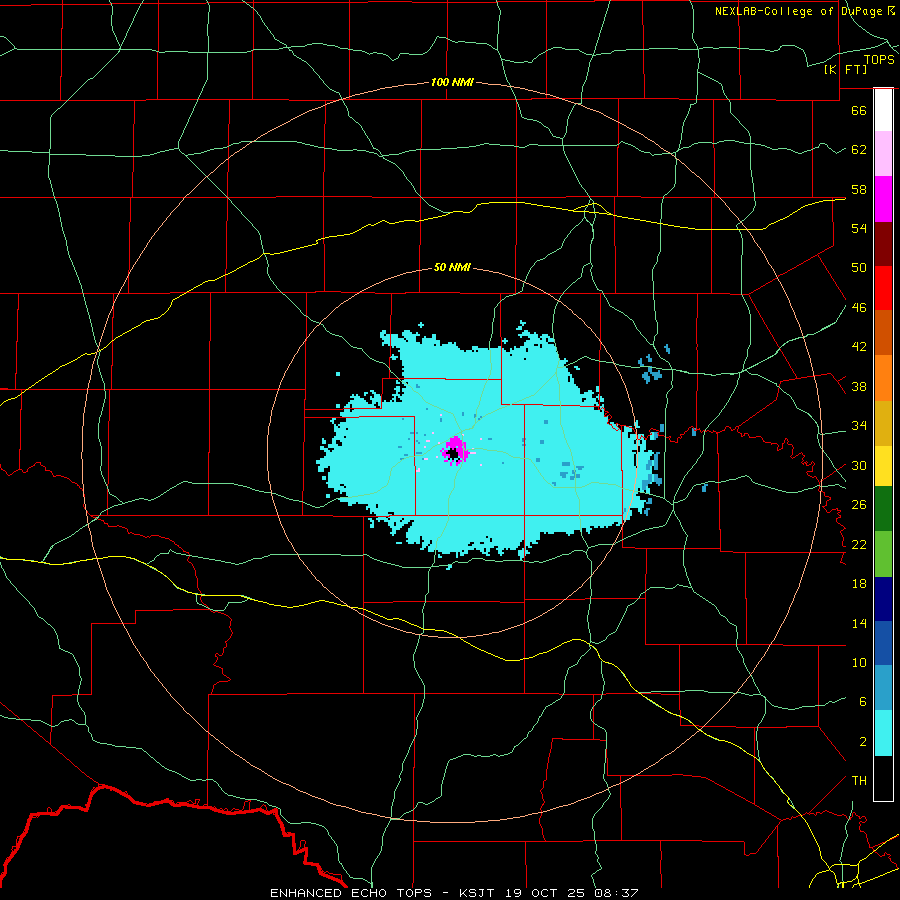
Task: Click the 50 NMI range ring label
Action: click(452, 267)
